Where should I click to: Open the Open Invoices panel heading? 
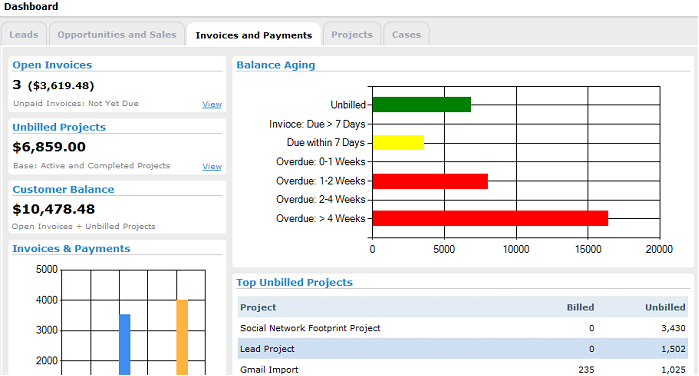[x=52, y=65]
